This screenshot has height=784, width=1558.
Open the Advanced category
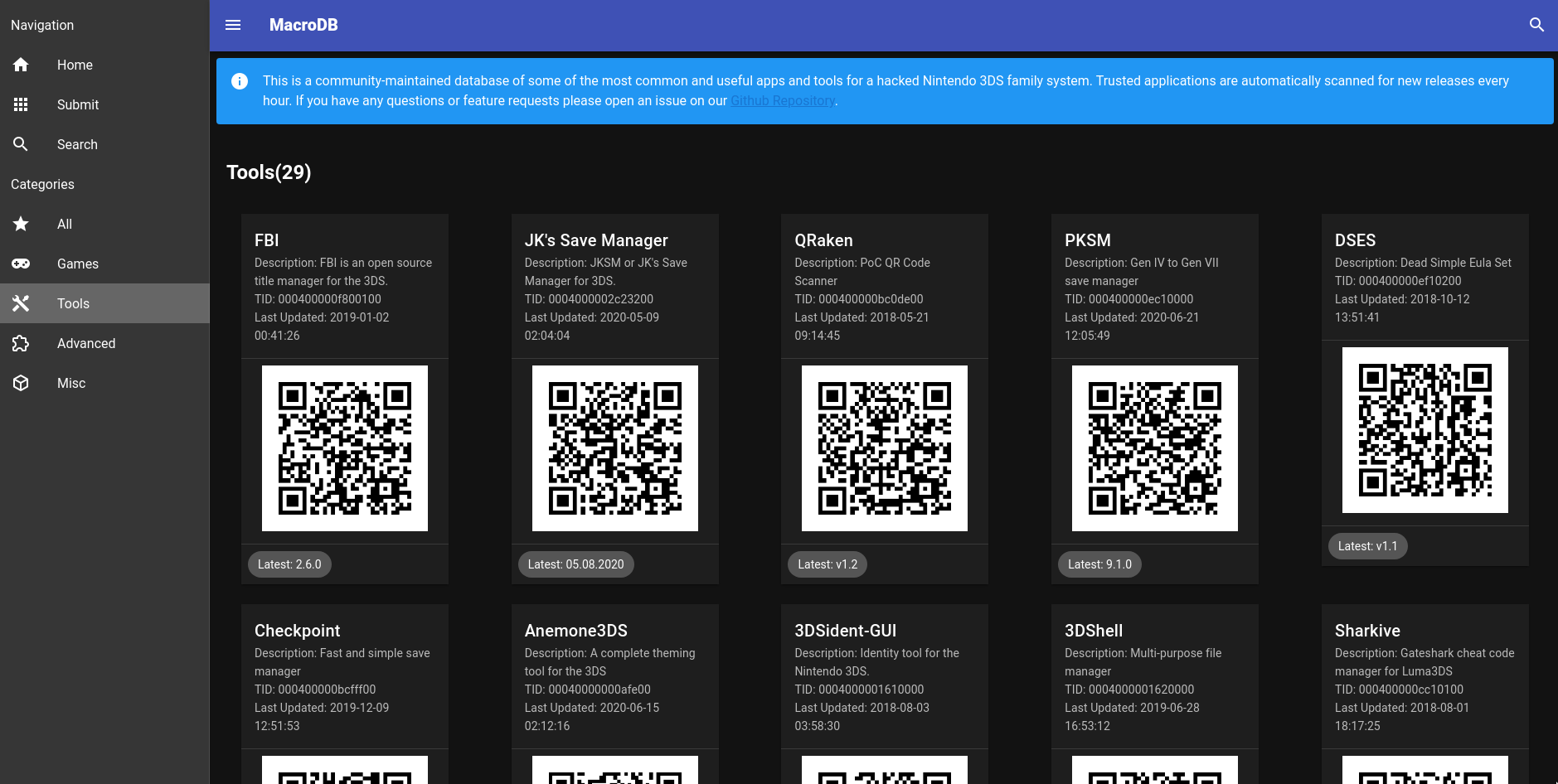click(86, 343)
